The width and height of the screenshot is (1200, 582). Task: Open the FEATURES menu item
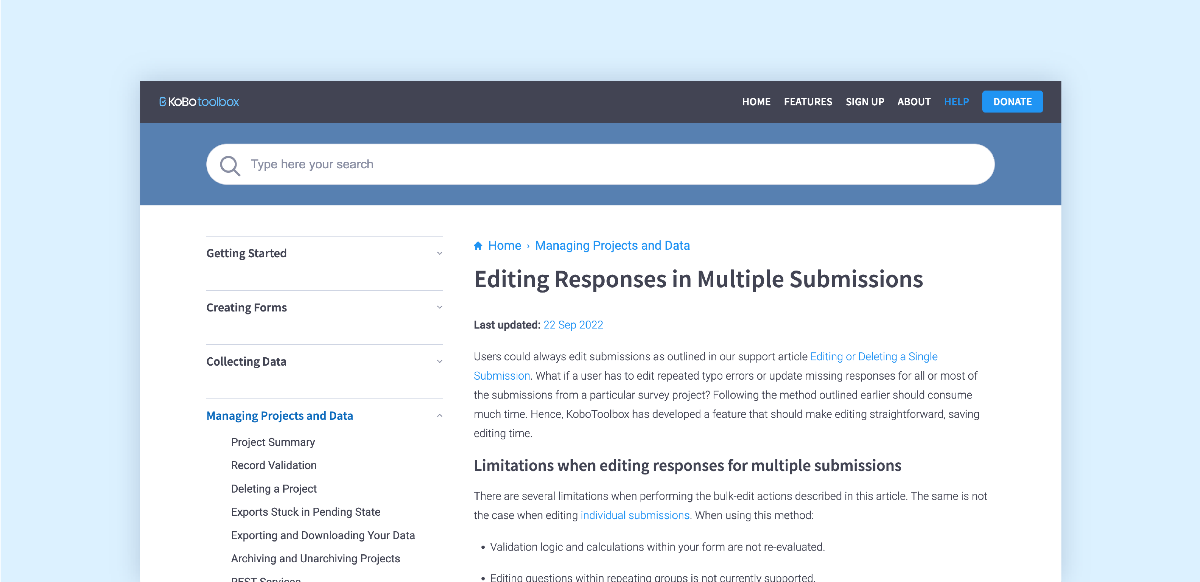click(x=807, y=101)
